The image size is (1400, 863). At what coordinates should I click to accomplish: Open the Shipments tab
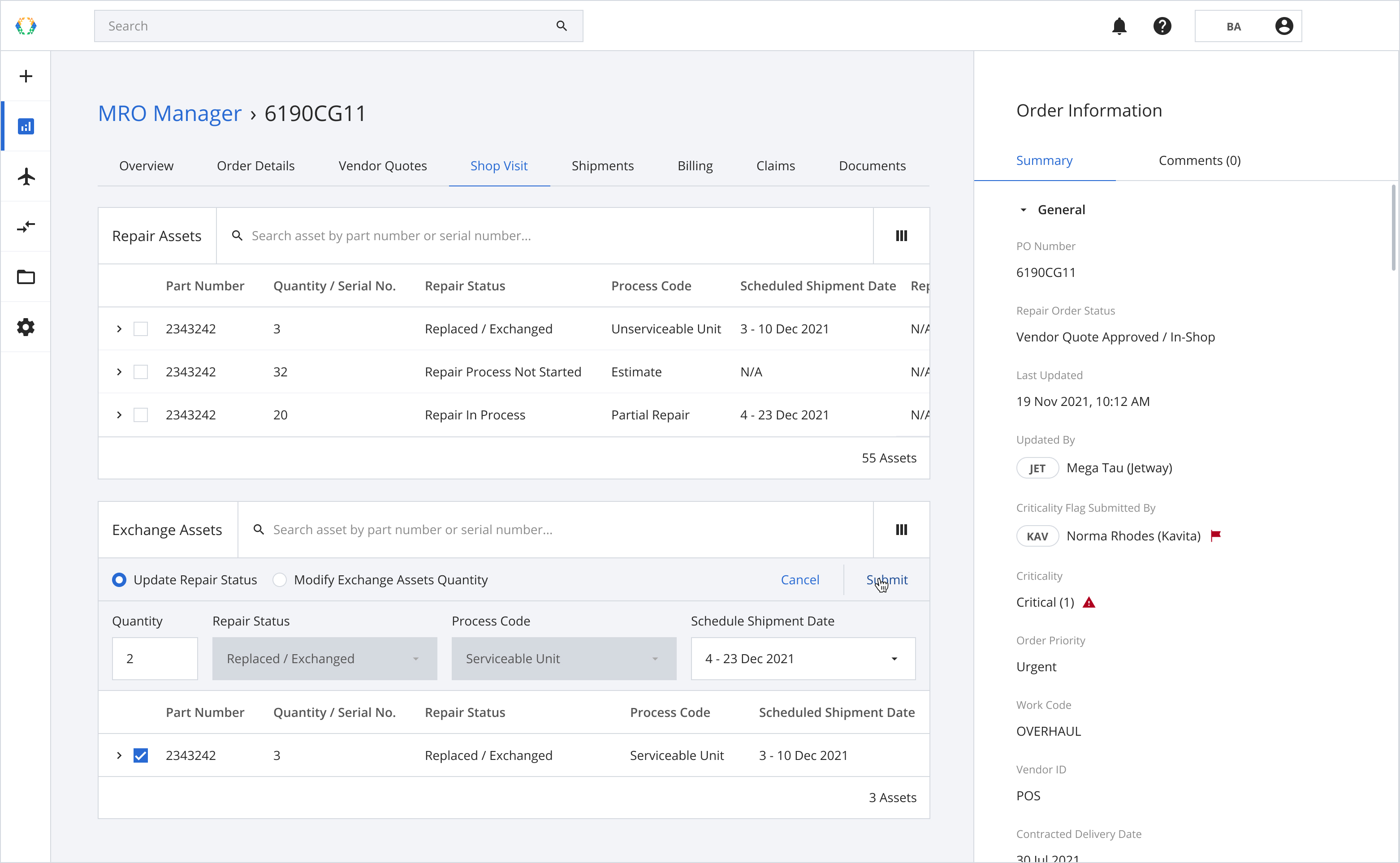pyautogui.click(x=603, y=166)
